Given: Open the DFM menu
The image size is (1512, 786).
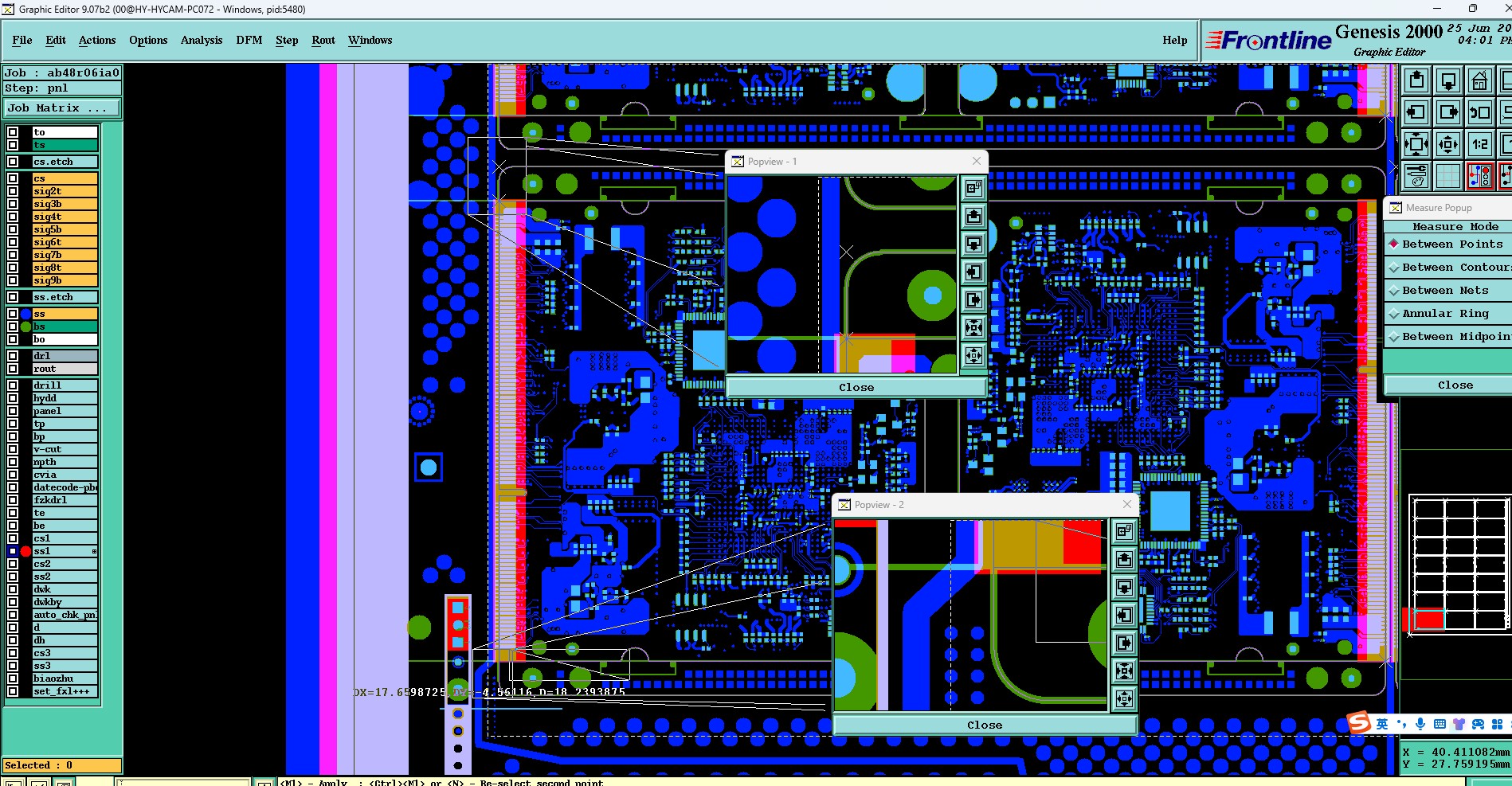Looking at the screenshot, I should [x=249, y=40].
